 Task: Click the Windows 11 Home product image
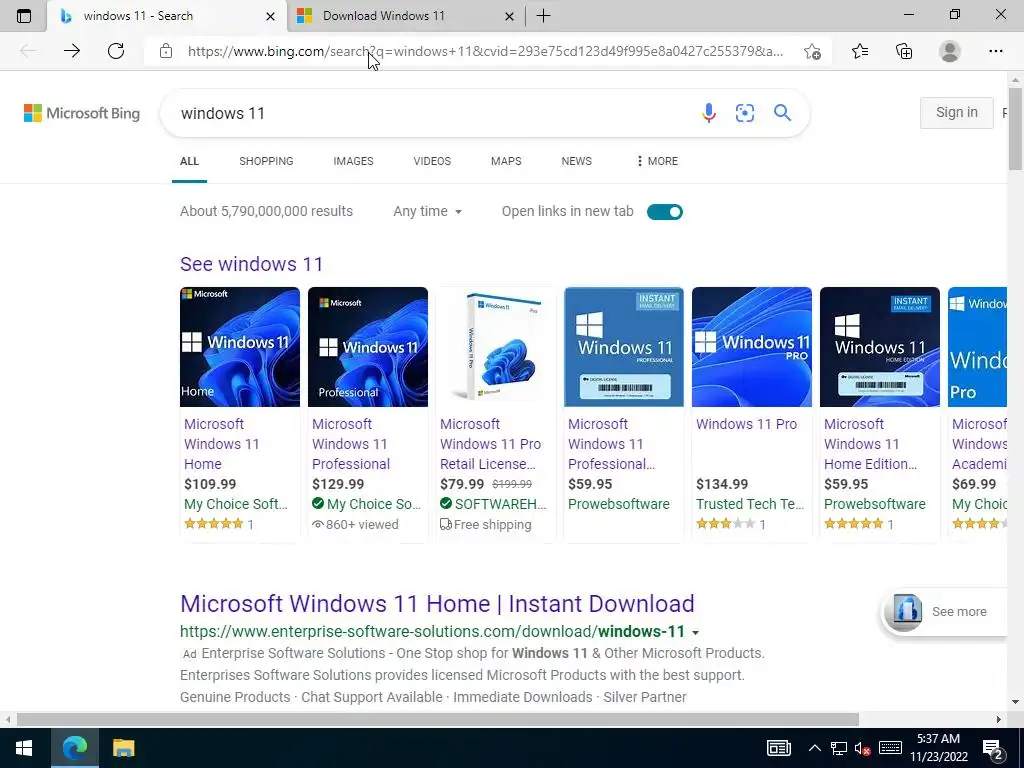pyautogui.click(x=240, y=347)
